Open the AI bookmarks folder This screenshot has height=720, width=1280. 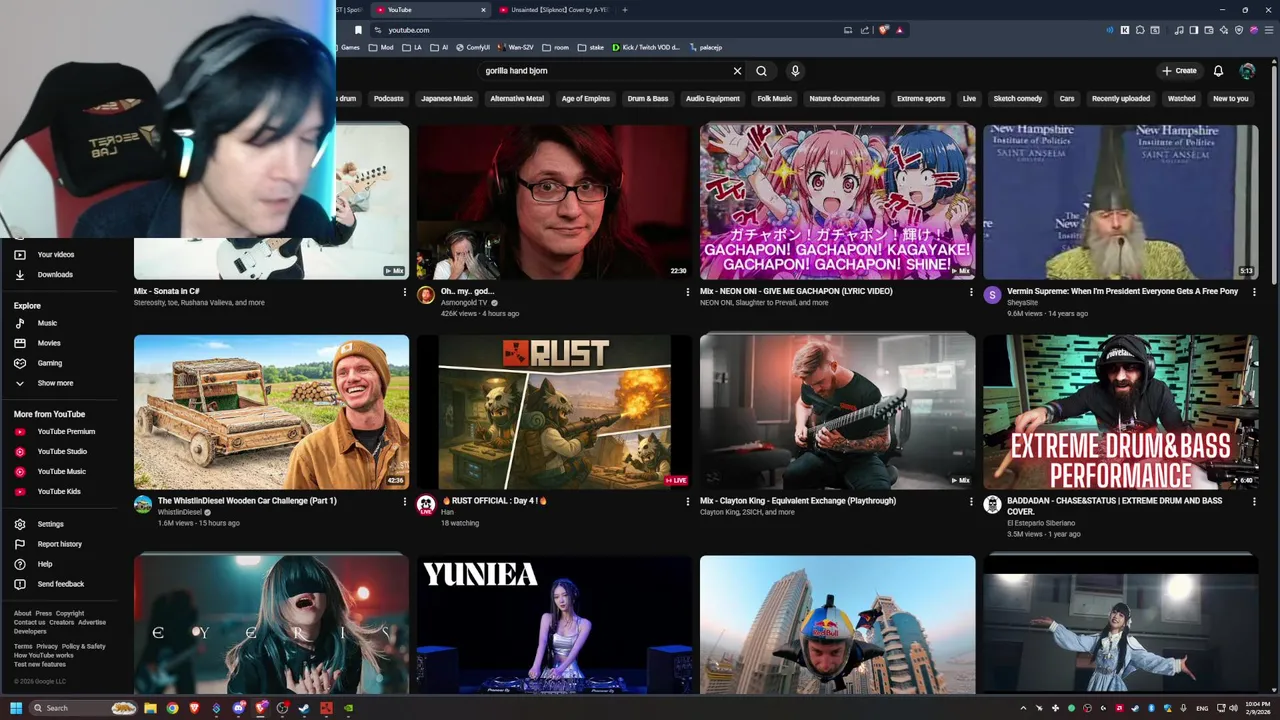pos(438,47)
